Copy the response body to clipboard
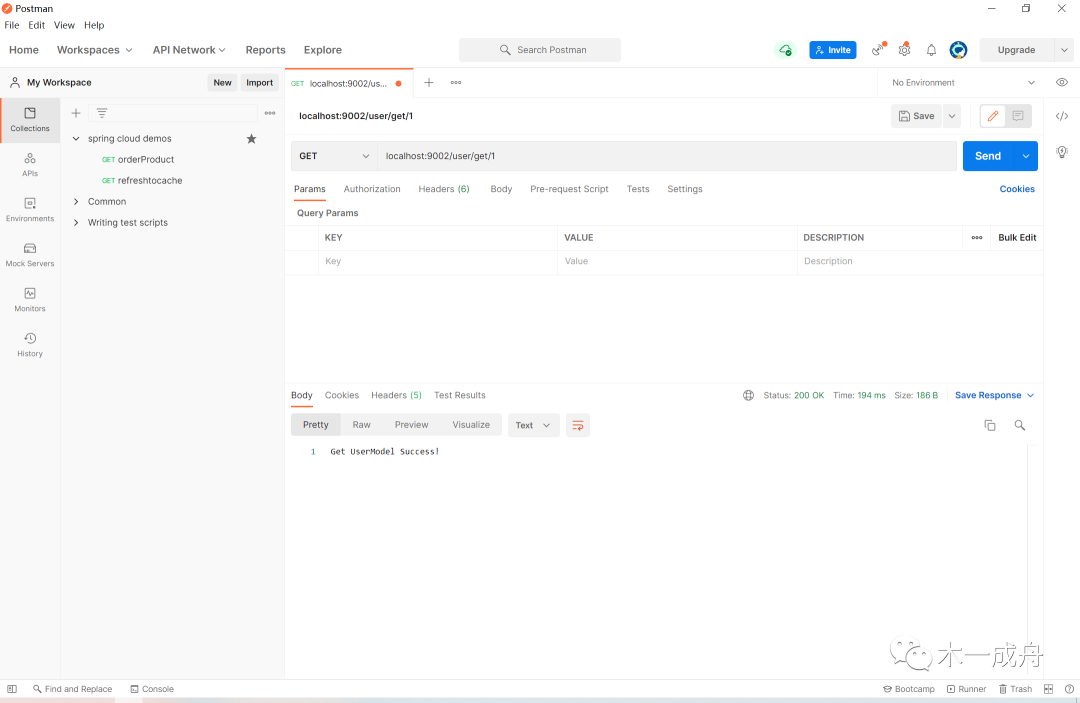Viewport: 1080px width, 703px height. [990, 426]
